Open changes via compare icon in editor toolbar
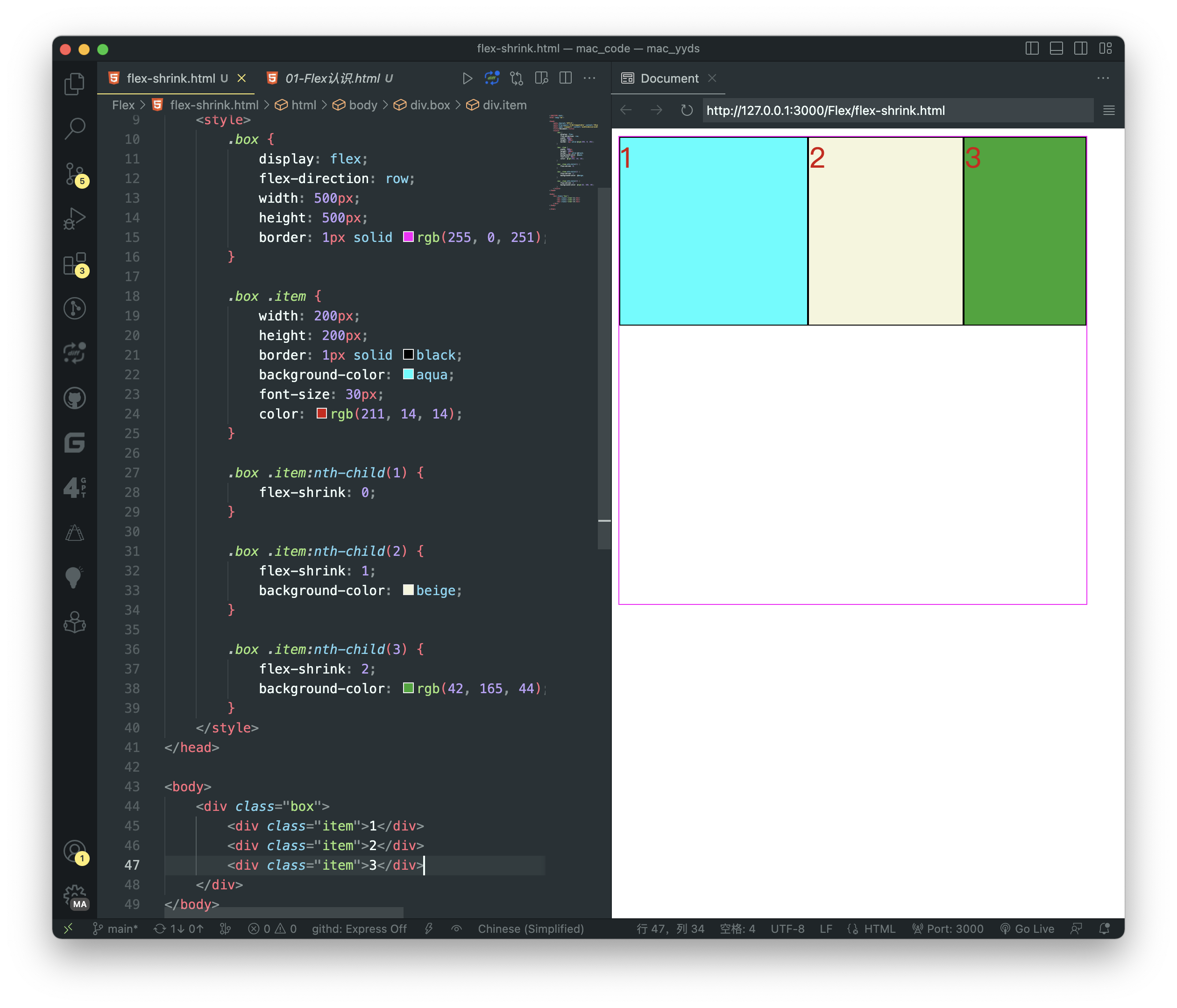This screenshot has height=1008, width=1177. (x=517, y=78)
